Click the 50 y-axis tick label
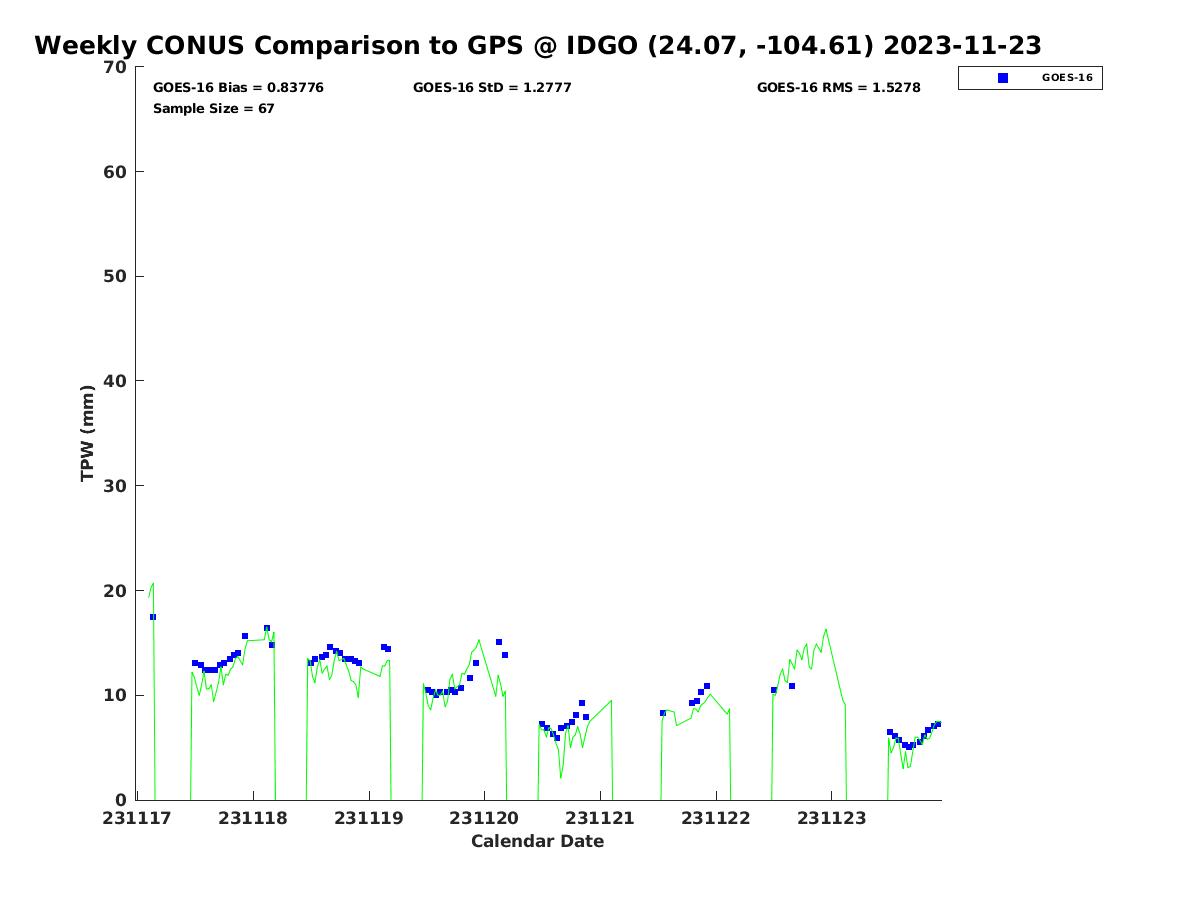 (116, 276)
